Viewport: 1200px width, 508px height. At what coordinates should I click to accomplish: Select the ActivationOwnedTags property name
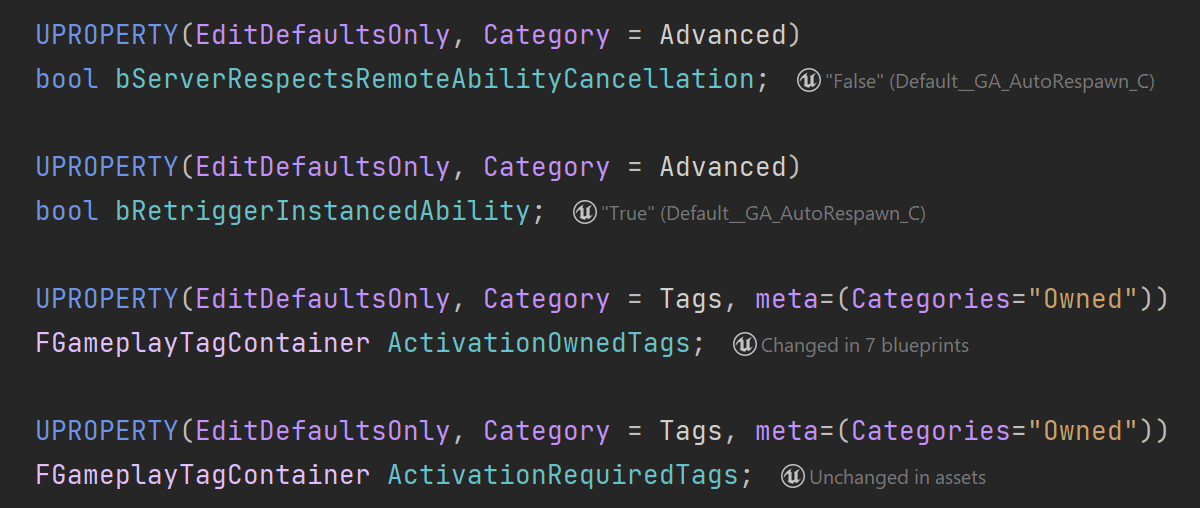[x=538, y=343]
